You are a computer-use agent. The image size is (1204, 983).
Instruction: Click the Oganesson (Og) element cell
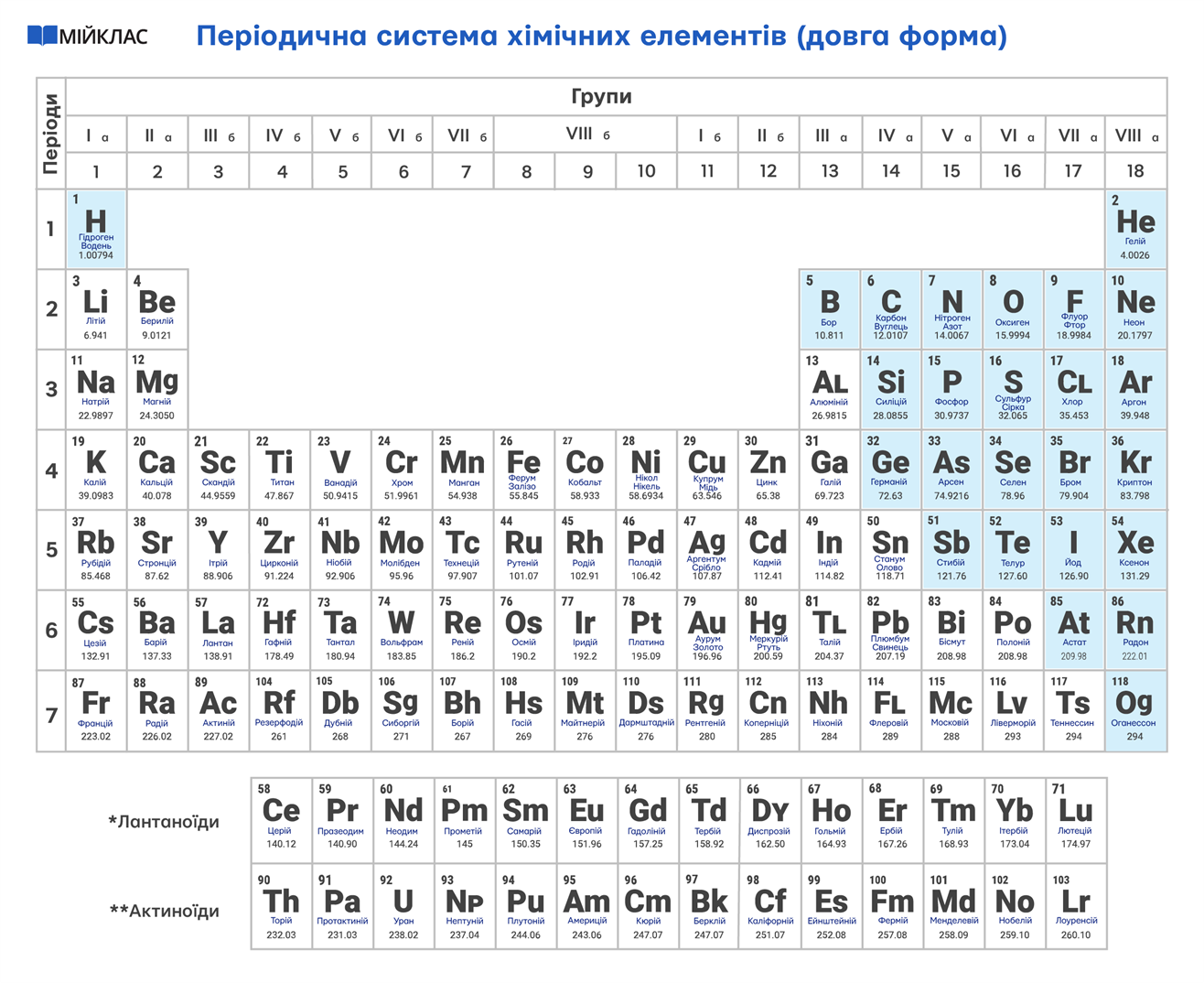[x=1134, y=708]
